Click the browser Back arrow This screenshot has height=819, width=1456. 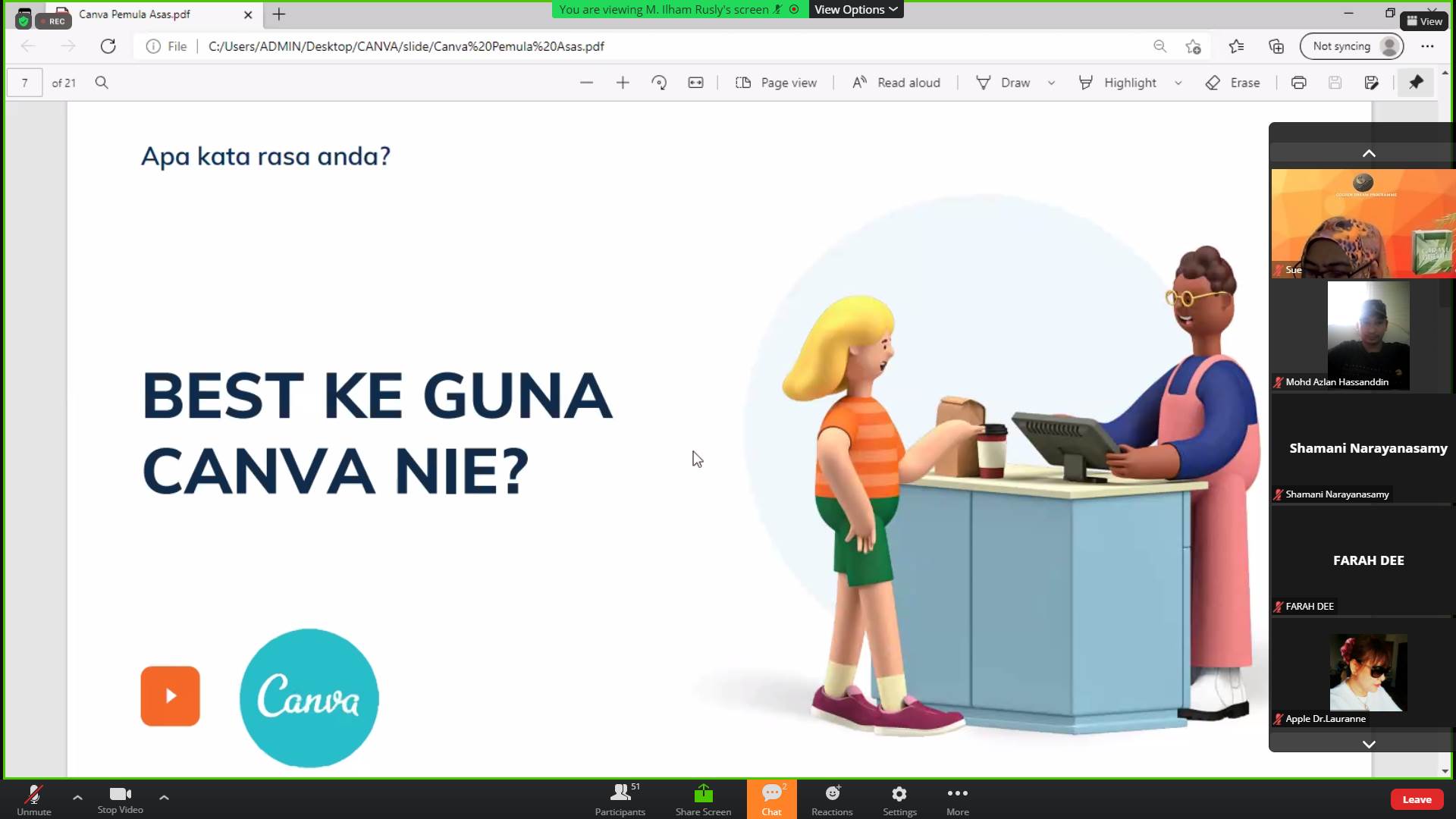point(28,46)
